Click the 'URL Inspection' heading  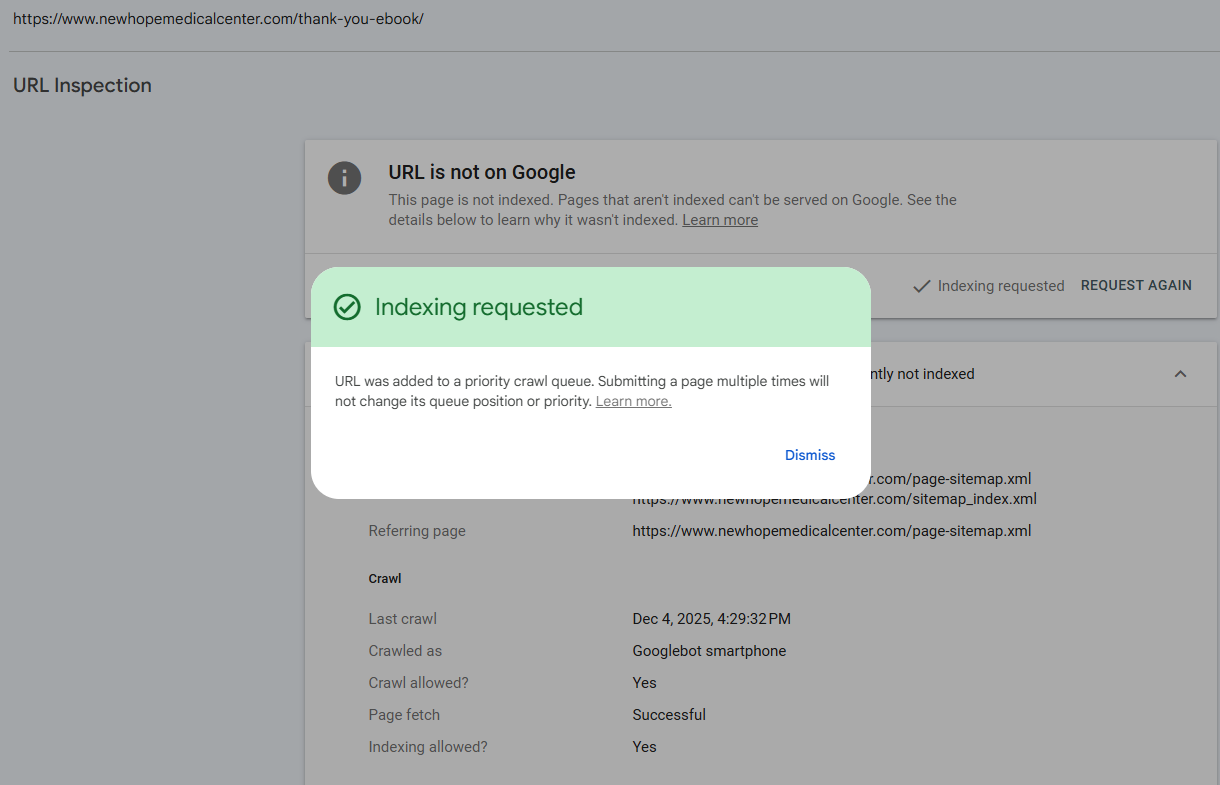click(x=82, y=86)
